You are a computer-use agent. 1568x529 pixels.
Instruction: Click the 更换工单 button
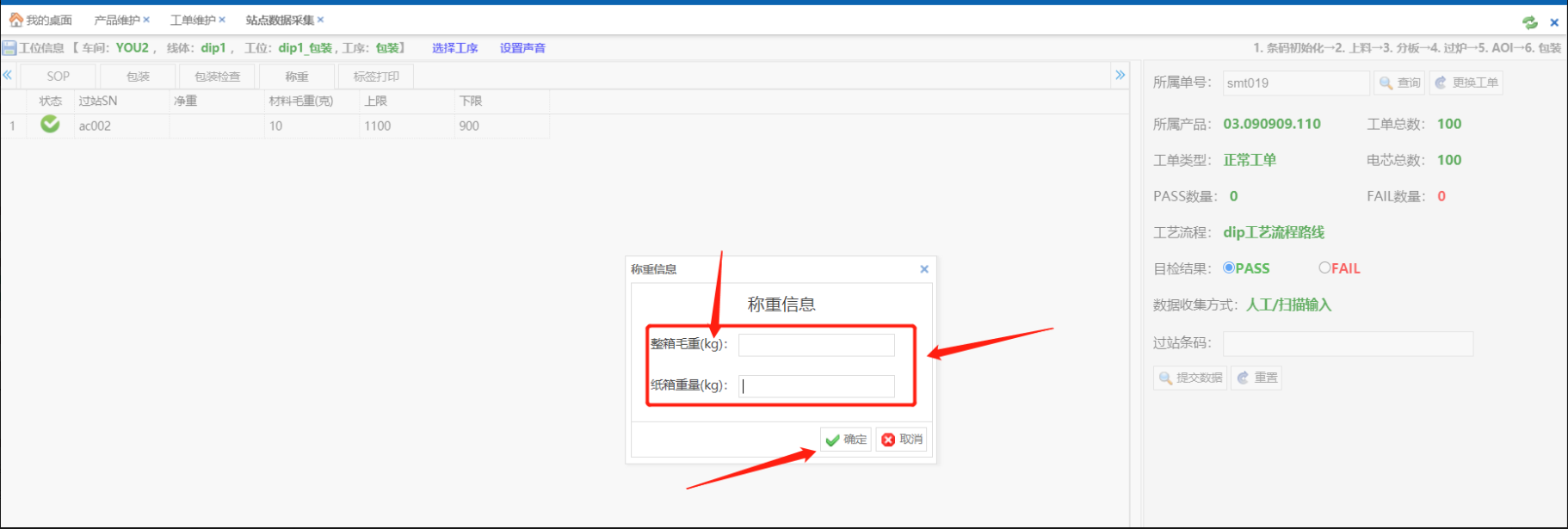tap(1466, 83)
